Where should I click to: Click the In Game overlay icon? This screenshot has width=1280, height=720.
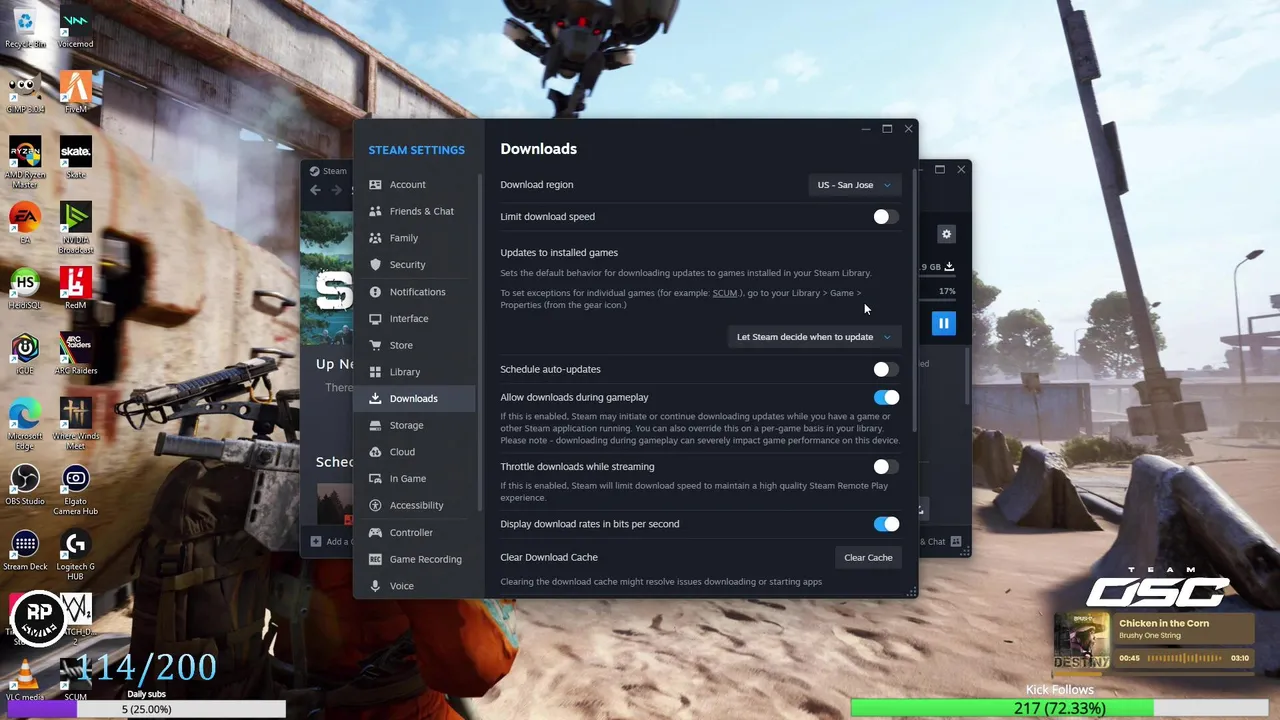tap(375, 479)
